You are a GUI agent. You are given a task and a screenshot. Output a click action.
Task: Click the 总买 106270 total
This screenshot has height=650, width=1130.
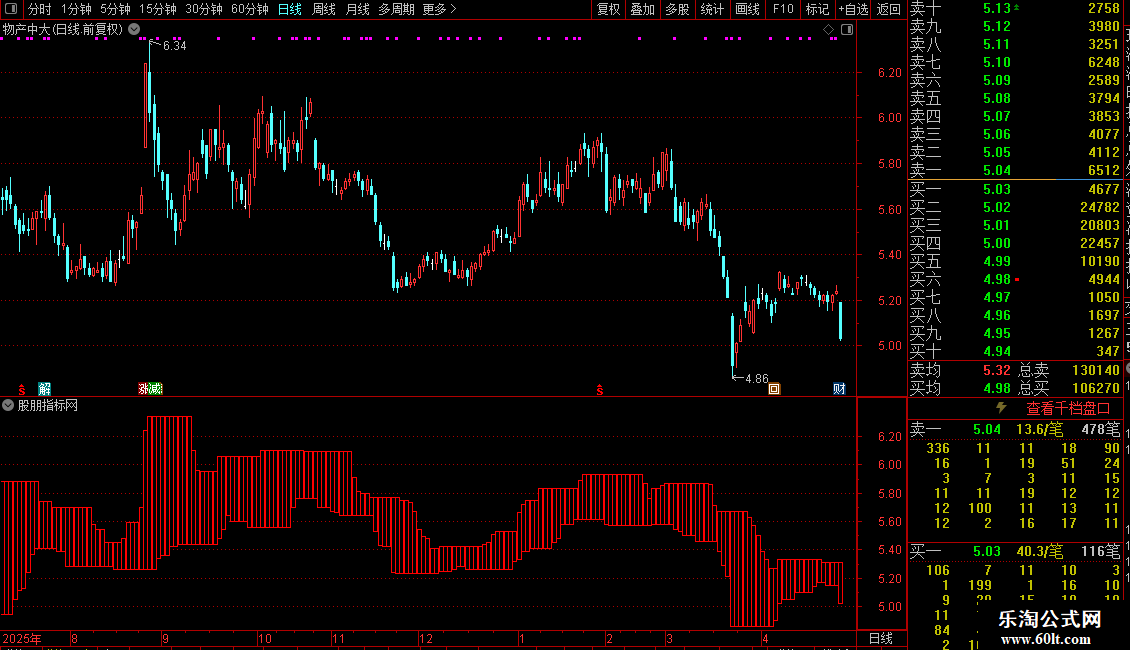coord(1069,388)
